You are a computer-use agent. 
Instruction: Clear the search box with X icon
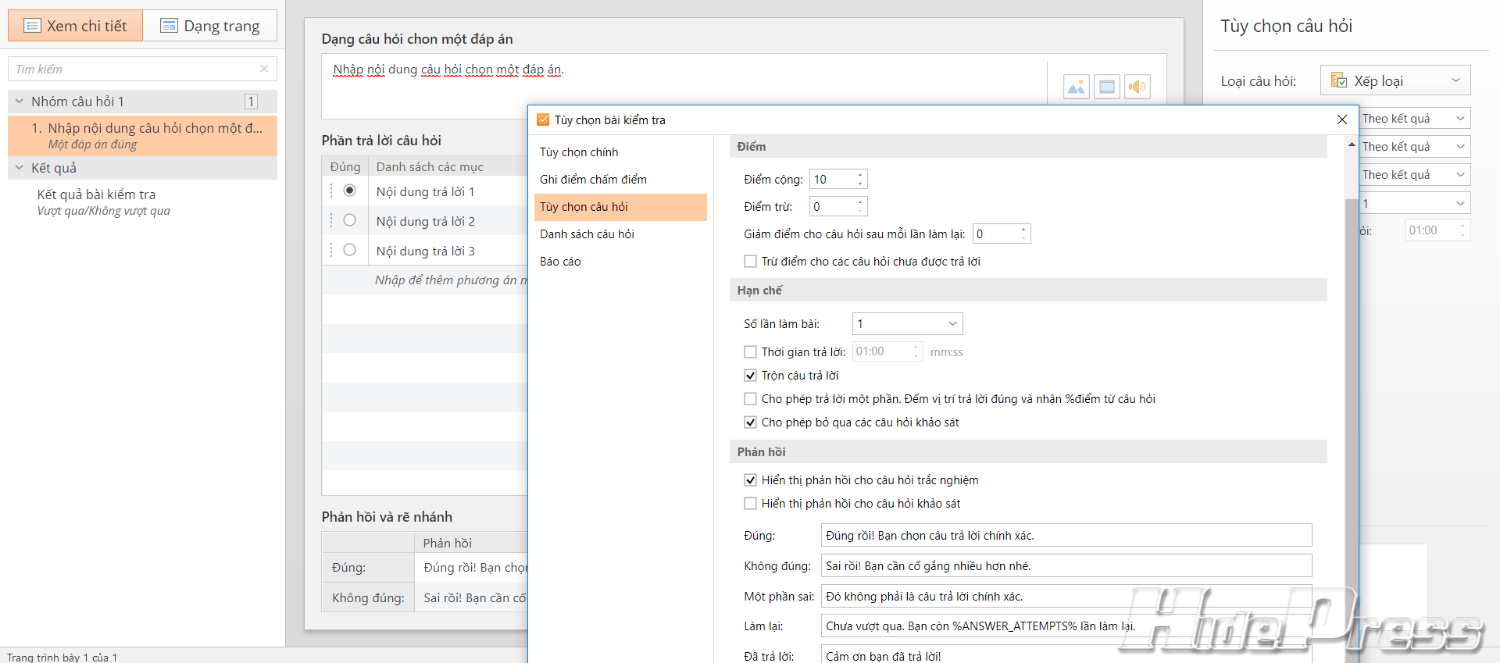coord(264,69)
